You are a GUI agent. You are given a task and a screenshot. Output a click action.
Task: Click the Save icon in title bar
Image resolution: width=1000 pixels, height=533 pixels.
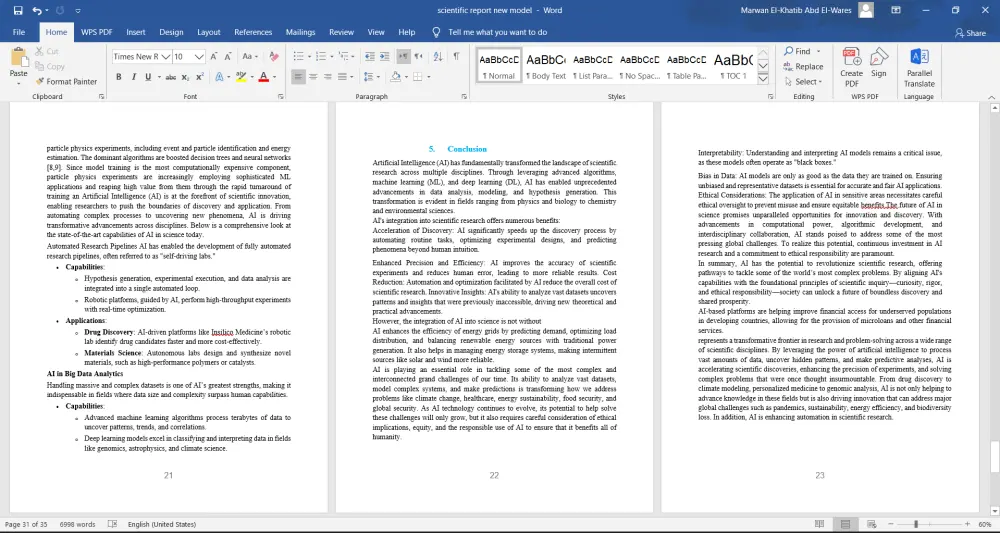[17, 10]
